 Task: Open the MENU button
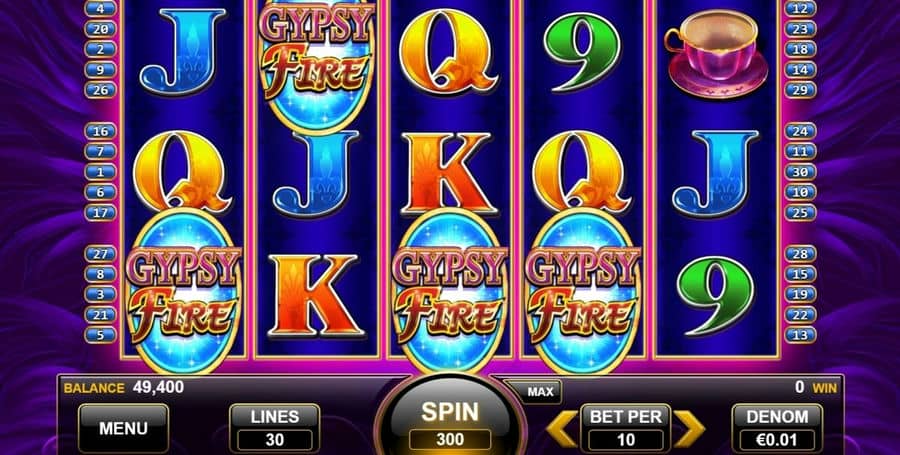123,428
